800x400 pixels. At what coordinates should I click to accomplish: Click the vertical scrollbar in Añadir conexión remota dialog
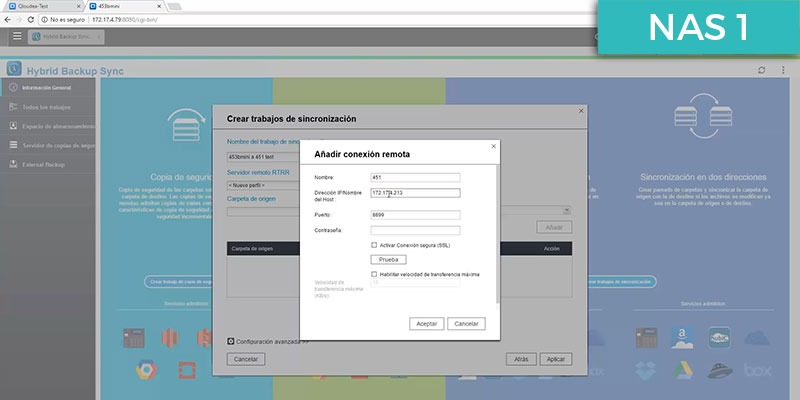click(498, 233)
